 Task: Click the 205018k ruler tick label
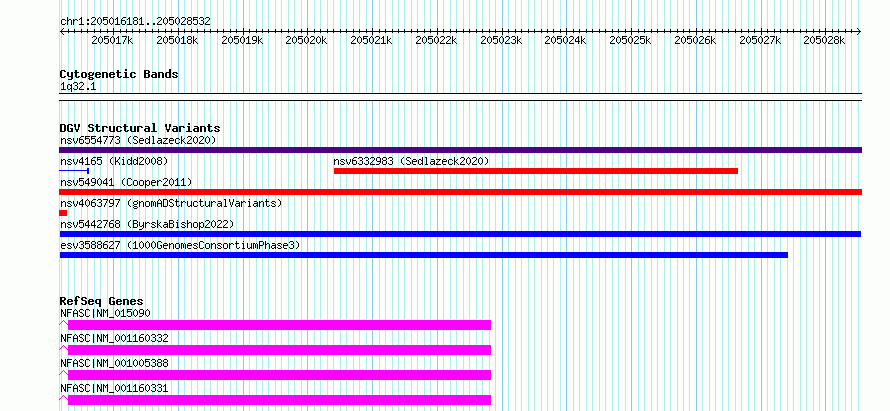177,40
